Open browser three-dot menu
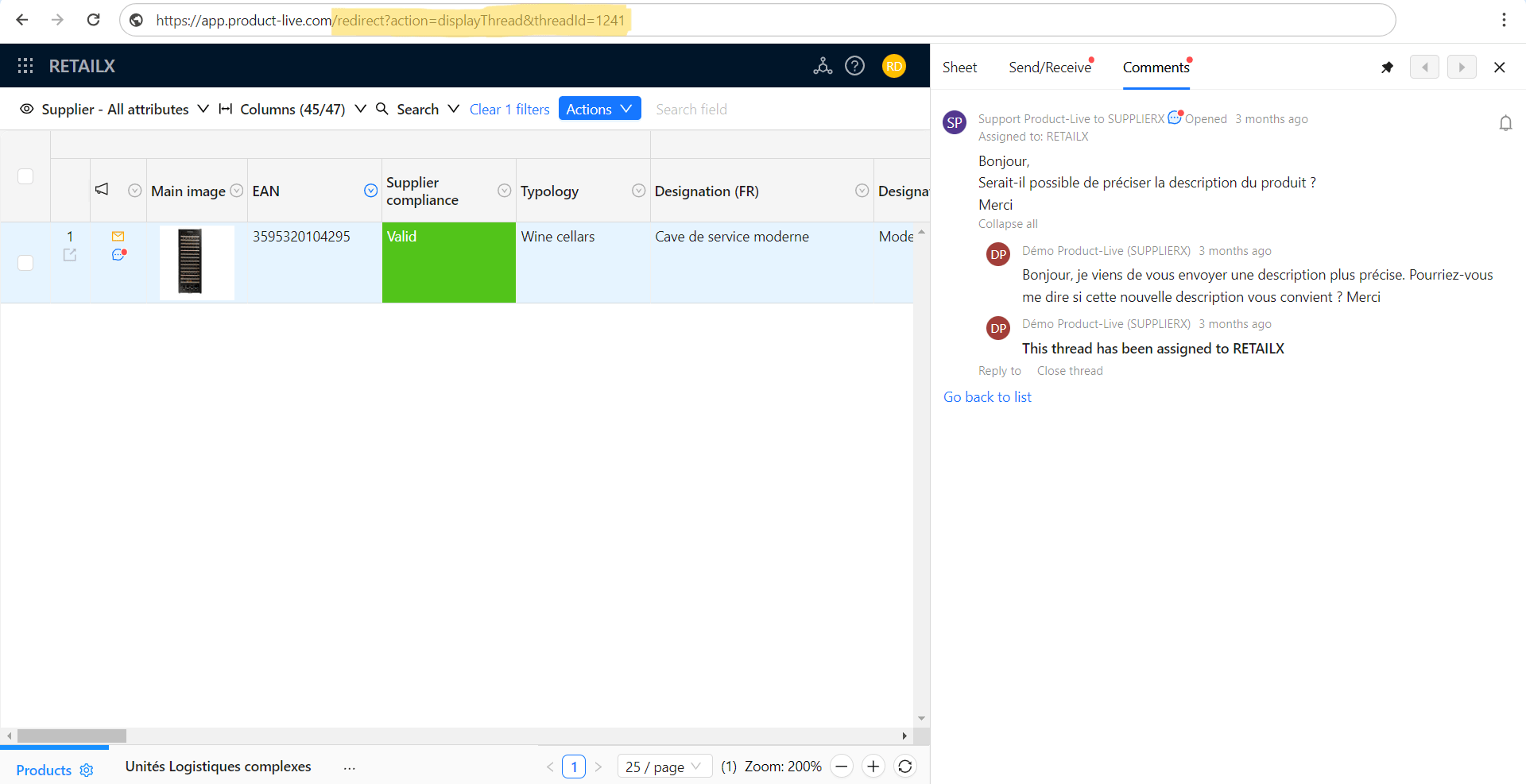The image size is (1526, 784). pyautogui.click(x=1504, y=20)
